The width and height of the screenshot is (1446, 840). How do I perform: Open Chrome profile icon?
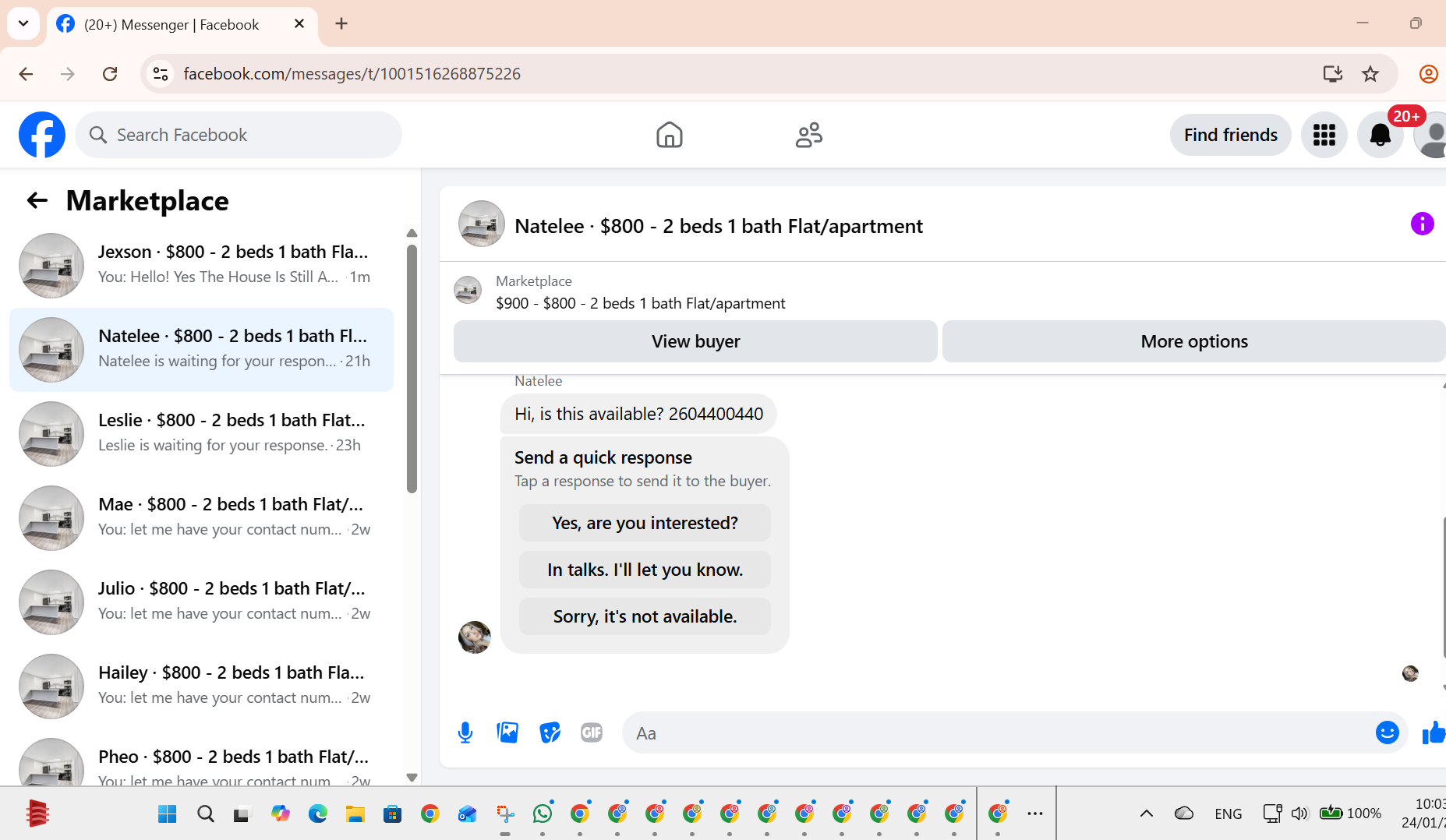click(x=1428, y=74)
